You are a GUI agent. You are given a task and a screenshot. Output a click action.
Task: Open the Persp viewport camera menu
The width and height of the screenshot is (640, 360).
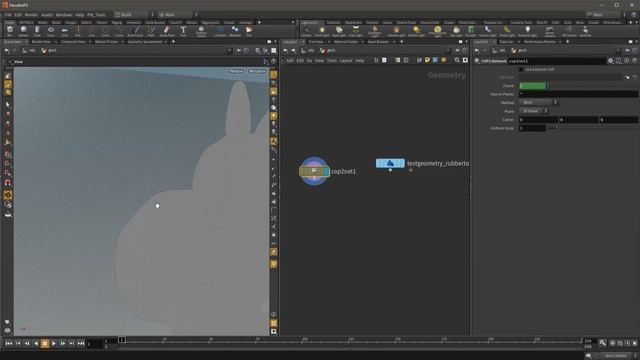coord(236,71)
